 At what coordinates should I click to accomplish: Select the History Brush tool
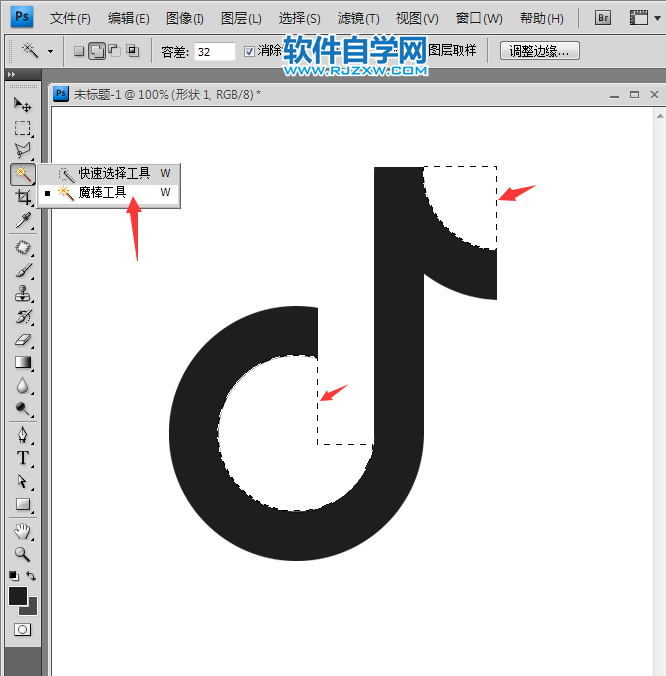click(x=22, y=317)
